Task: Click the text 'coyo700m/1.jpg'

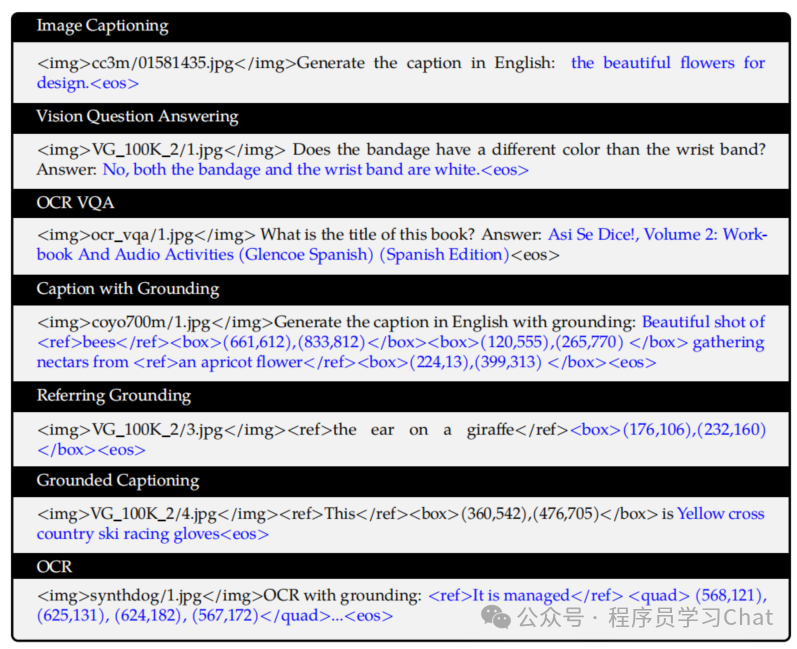Action: pyautogui.click(x=151, y=323)
